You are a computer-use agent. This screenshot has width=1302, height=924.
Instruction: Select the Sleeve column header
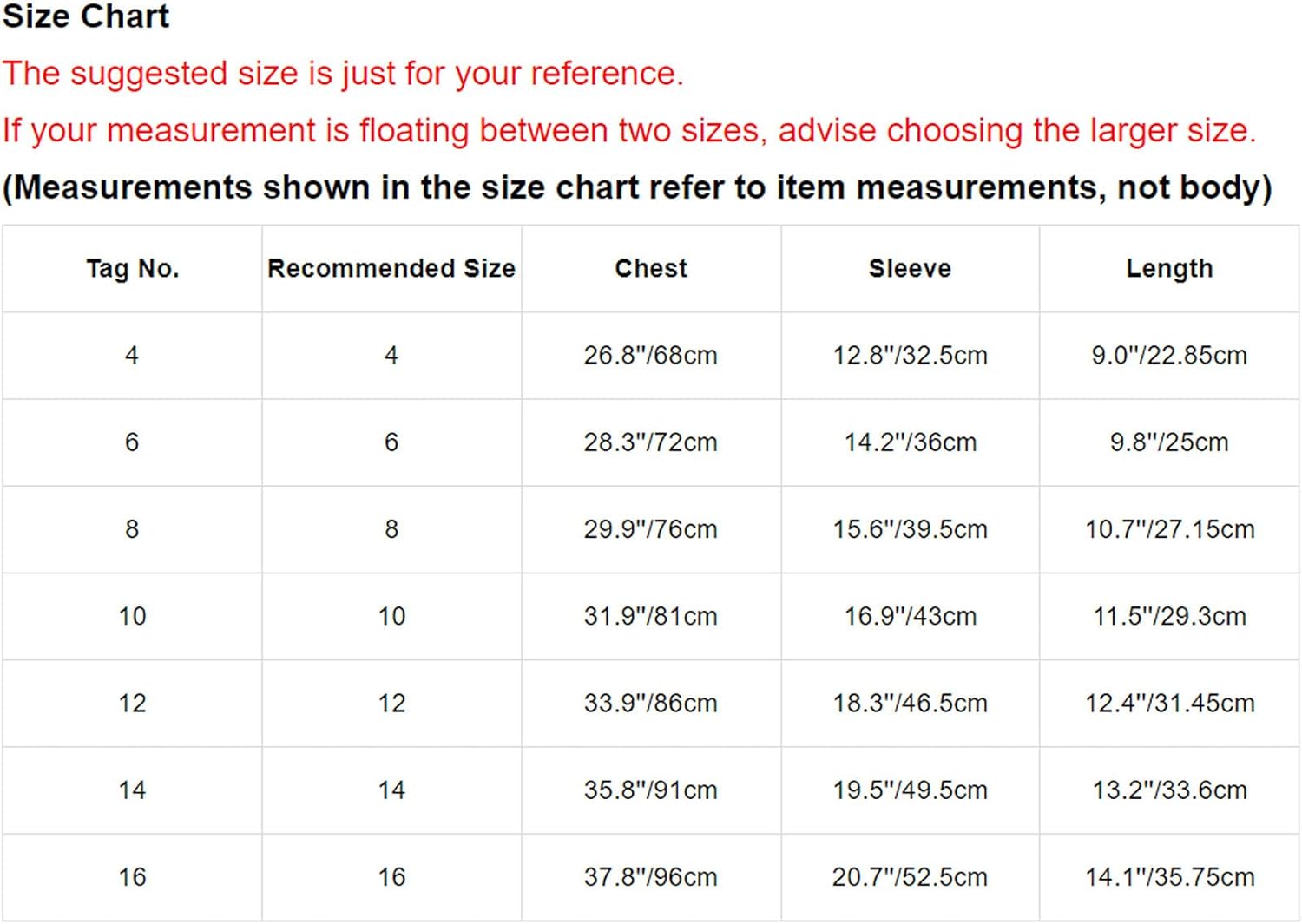(910, 269)
